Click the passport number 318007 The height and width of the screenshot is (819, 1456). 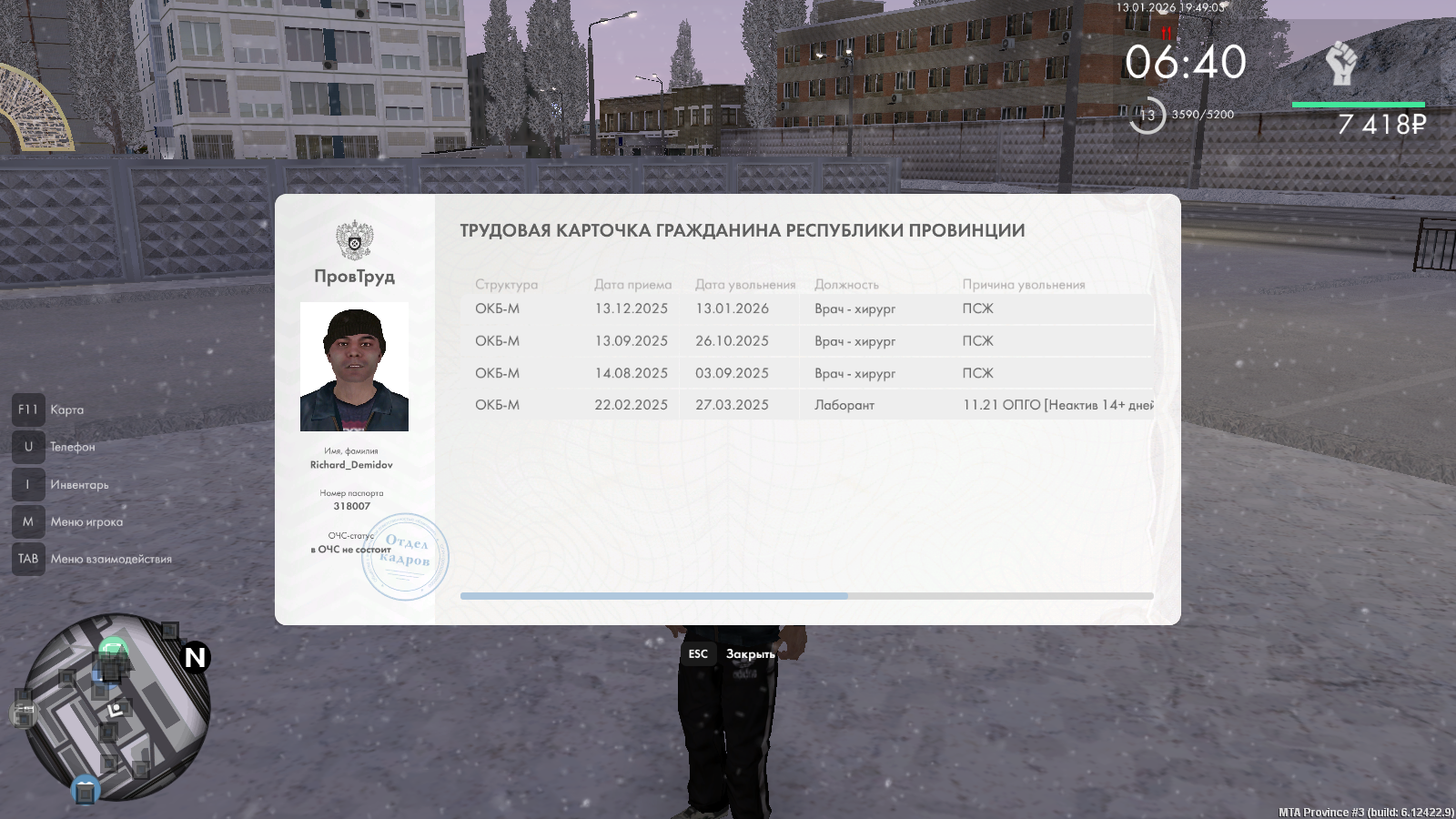point(351,506)
